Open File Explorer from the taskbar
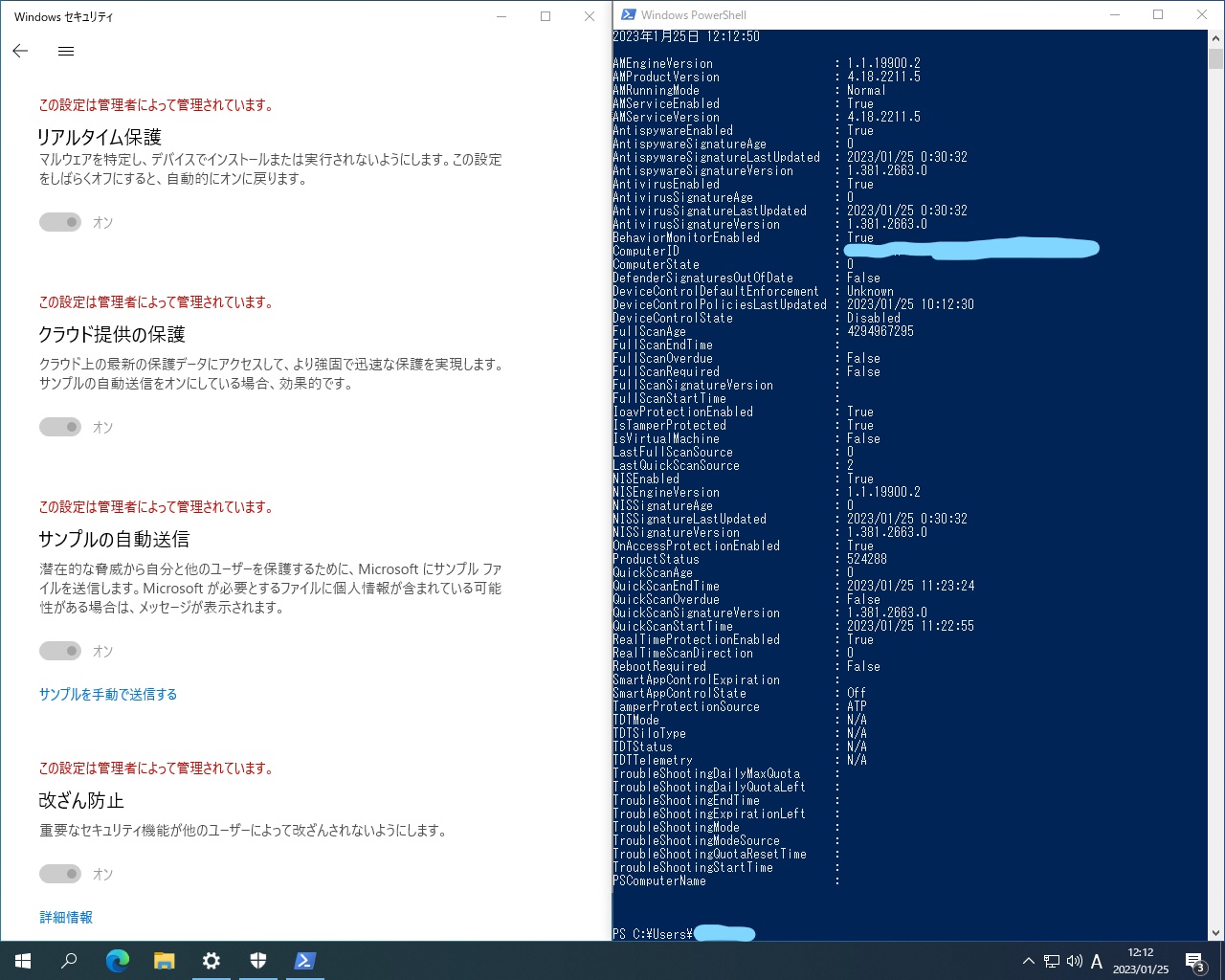Viewport: 1225px width, 980px height. pos(165,961)
